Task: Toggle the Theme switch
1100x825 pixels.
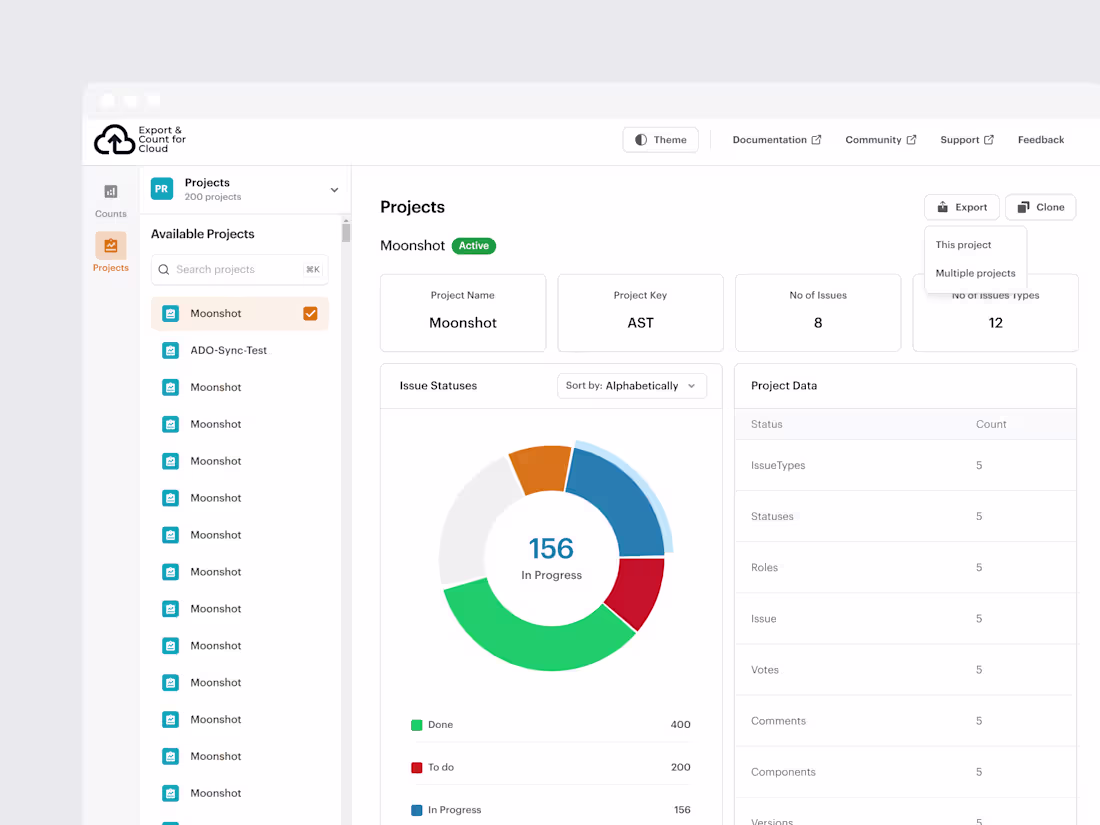Action: 660,139
